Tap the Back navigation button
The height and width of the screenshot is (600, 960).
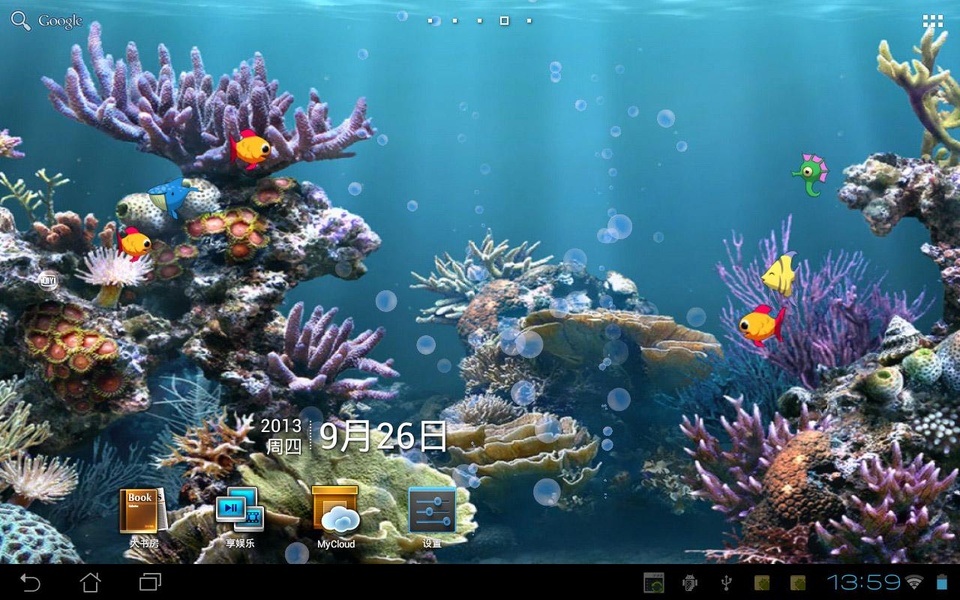[29, 582]
